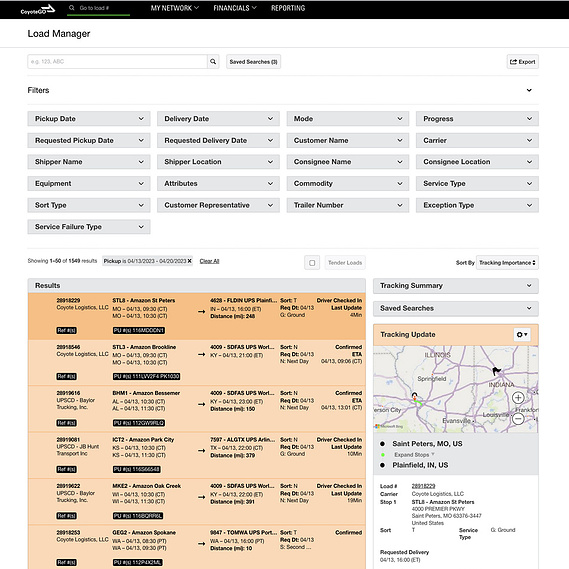The height and width of the screenshot is (569, 569).
Task: Open My Network menu
Action: 175,8
